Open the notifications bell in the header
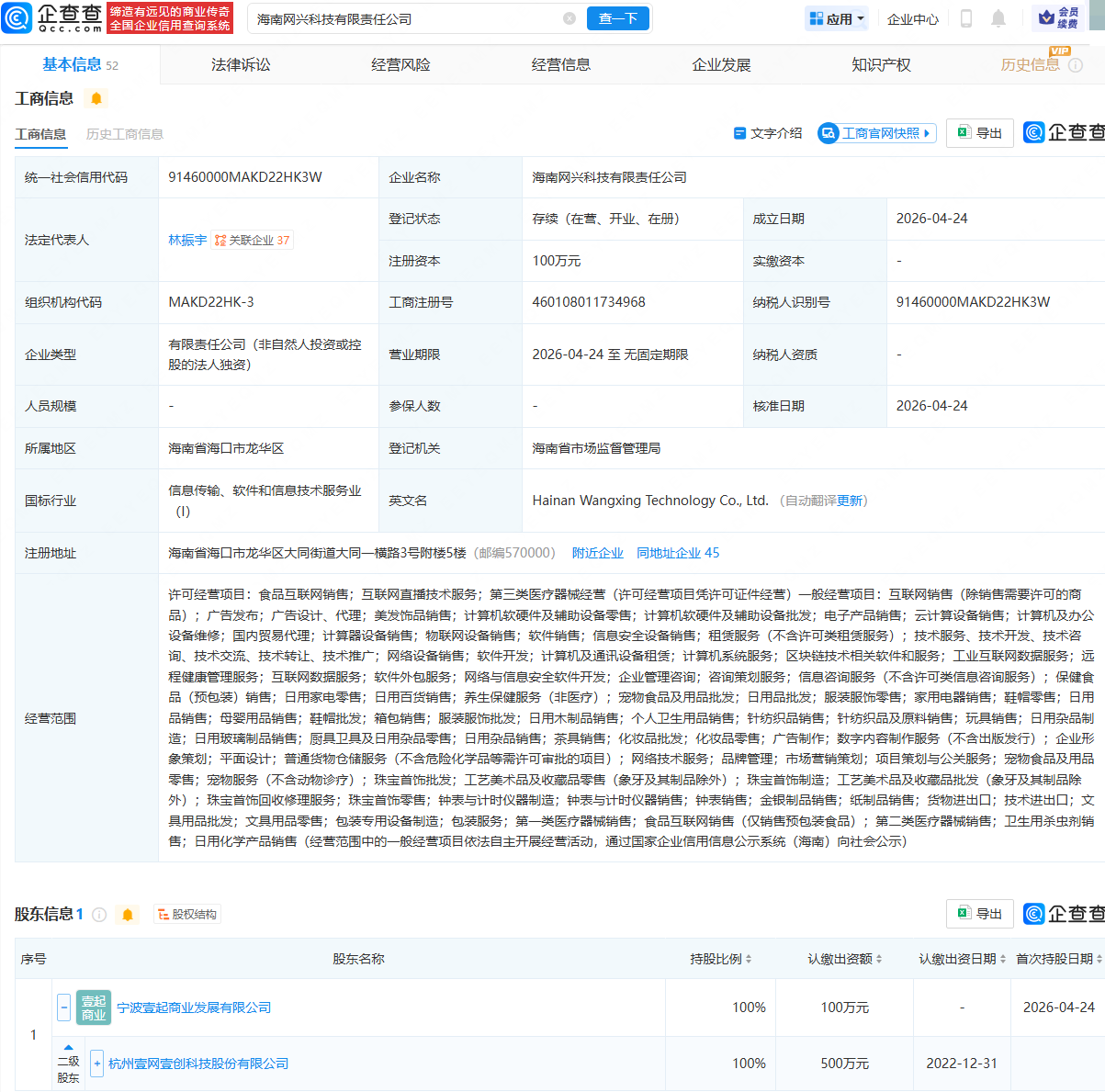1105x1092 pixels. tap(998, 18)
